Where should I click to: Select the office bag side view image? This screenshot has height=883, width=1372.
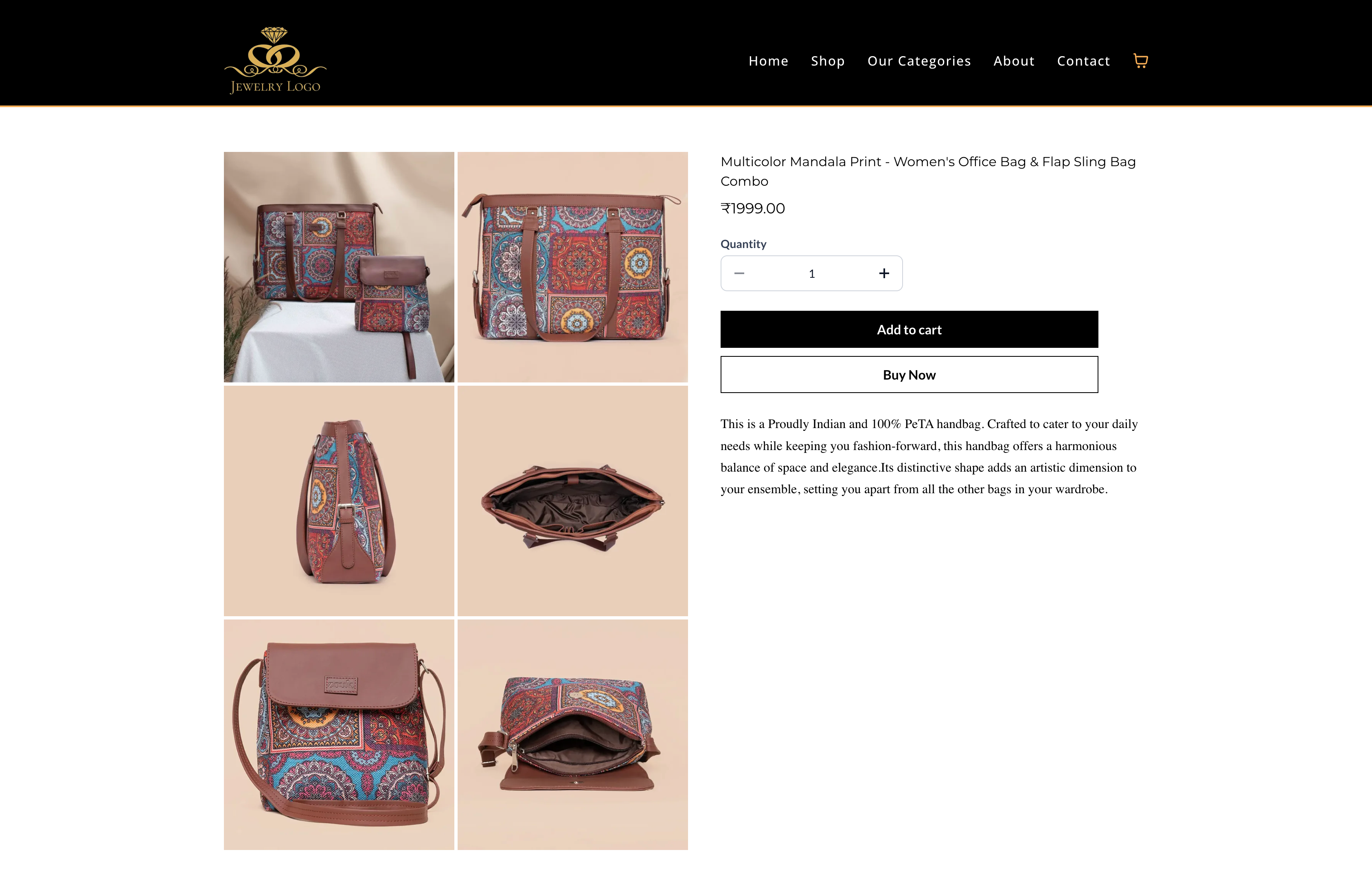pos(339,501)
